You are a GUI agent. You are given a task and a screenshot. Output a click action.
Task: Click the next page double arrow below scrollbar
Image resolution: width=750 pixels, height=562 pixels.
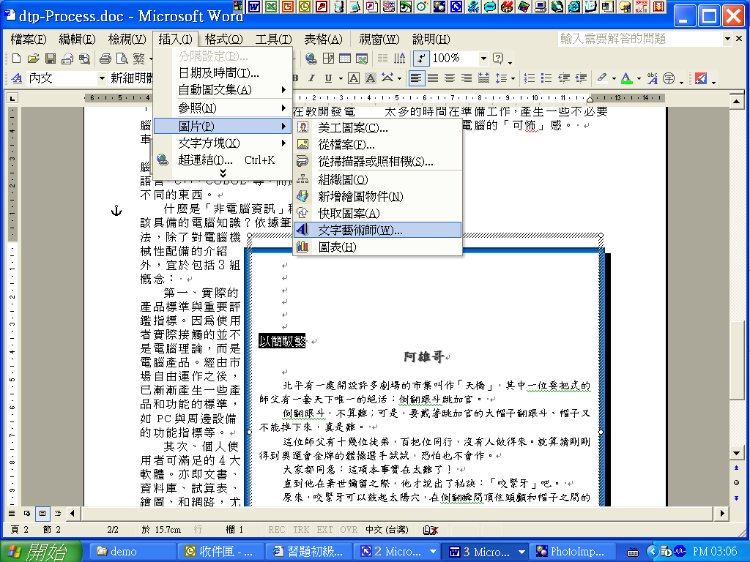(737, 498)
